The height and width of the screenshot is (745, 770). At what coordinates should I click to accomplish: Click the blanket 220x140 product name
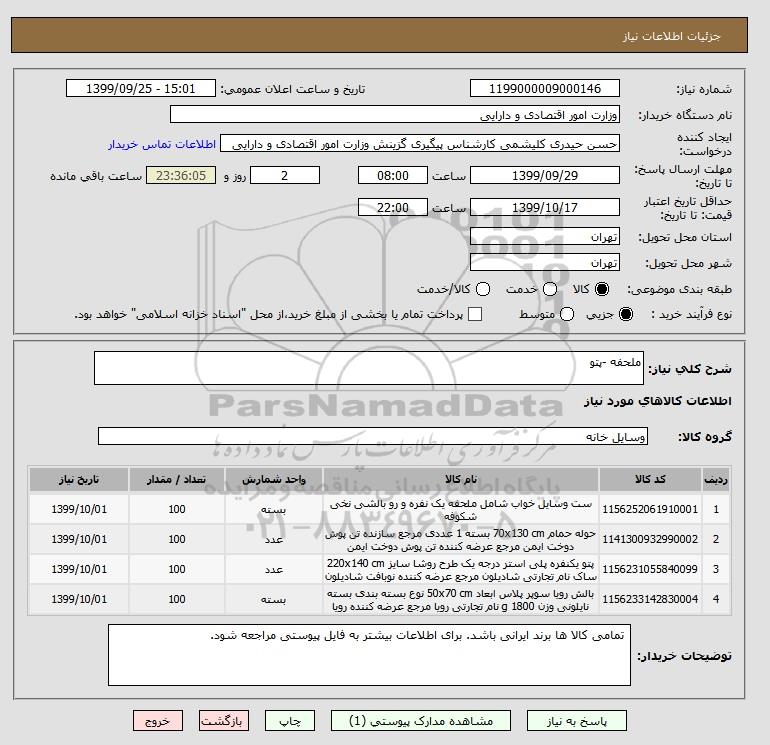pyautogui.click(x=461, y=570)
